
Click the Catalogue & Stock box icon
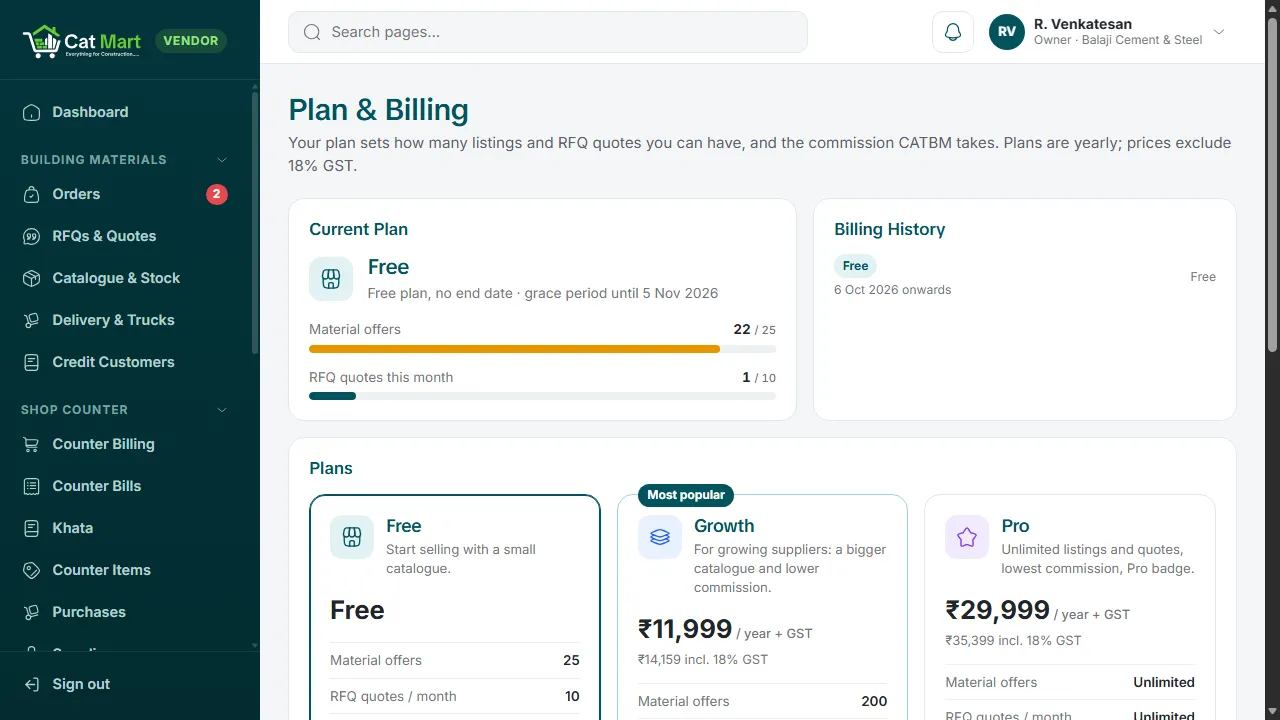coord(32,278)
